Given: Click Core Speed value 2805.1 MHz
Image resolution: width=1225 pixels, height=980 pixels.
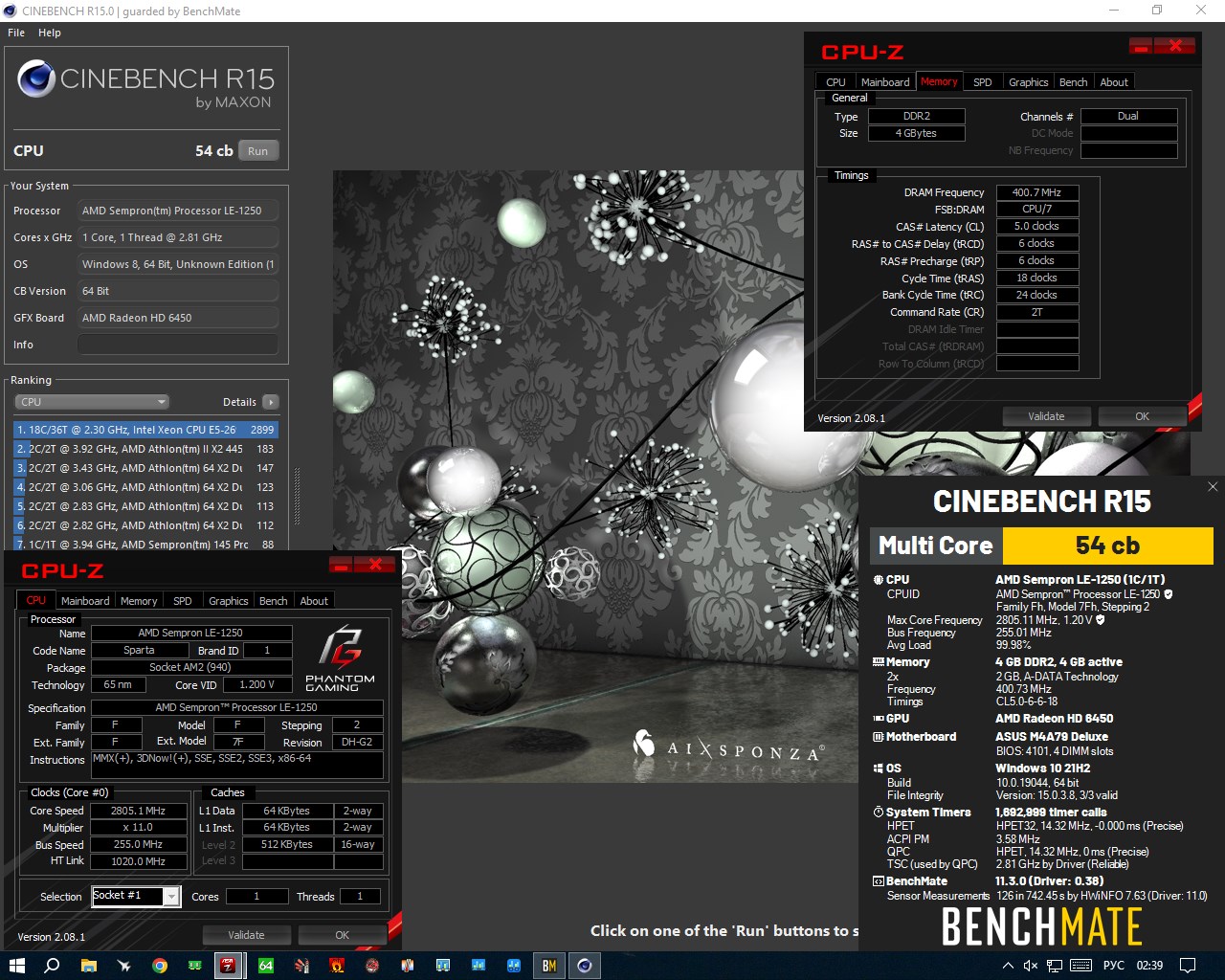Looking at the screenshot, I should point(138,811).
